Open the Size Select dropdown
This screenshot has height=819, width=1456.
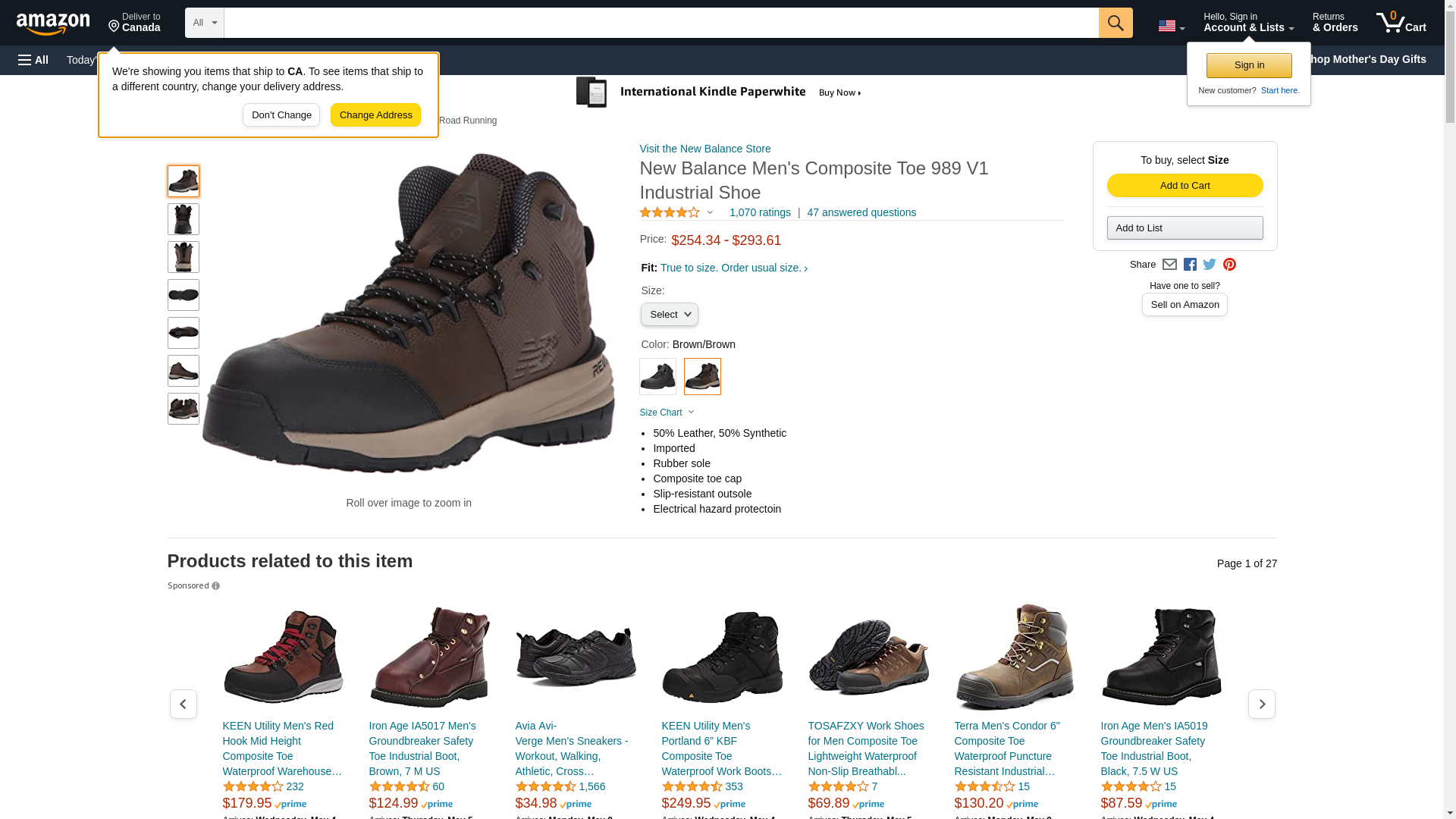pyautogui.click(x=669, y=315)
